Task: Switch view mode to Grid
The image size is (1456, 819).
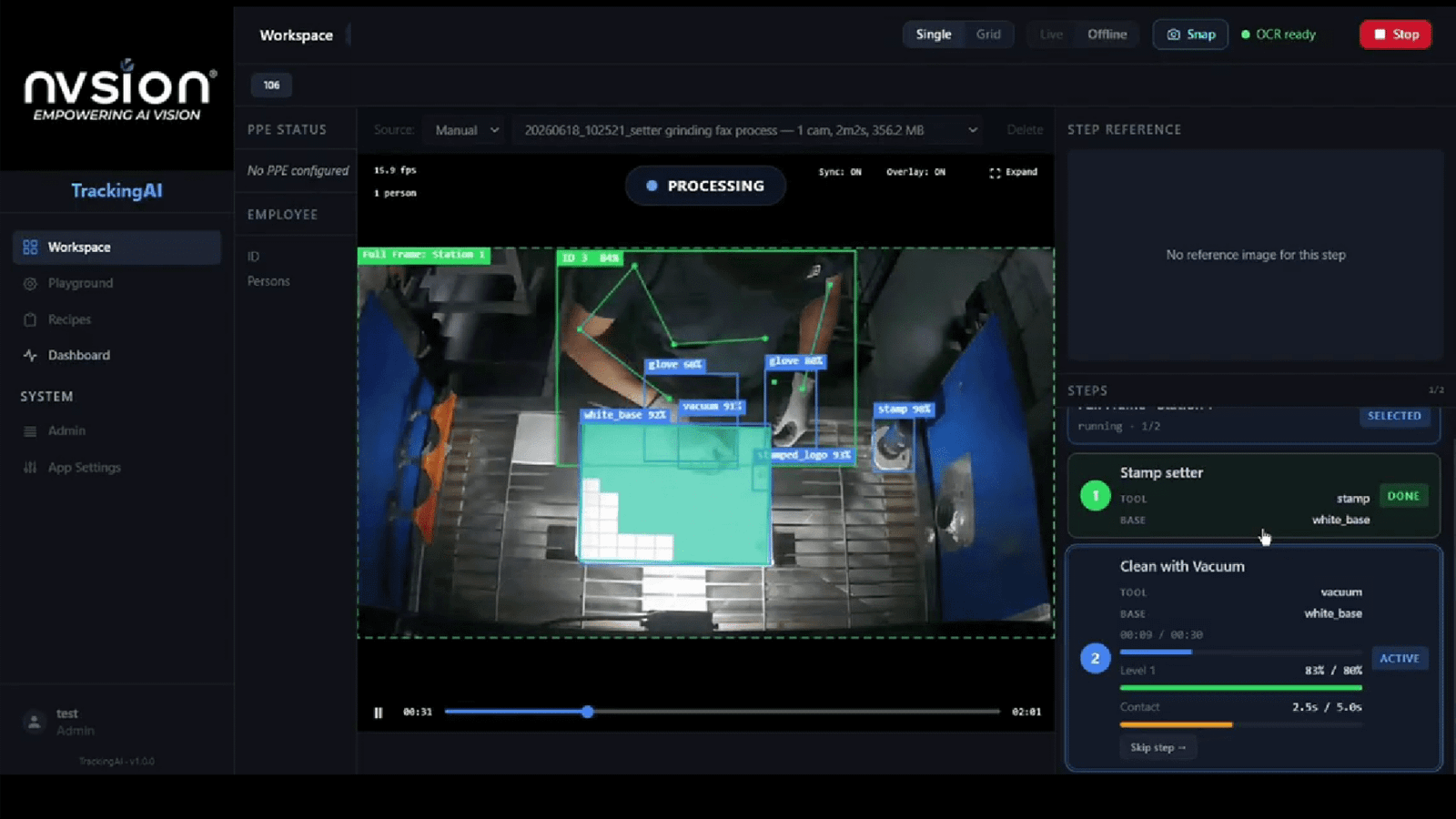Action: [988, 35]
